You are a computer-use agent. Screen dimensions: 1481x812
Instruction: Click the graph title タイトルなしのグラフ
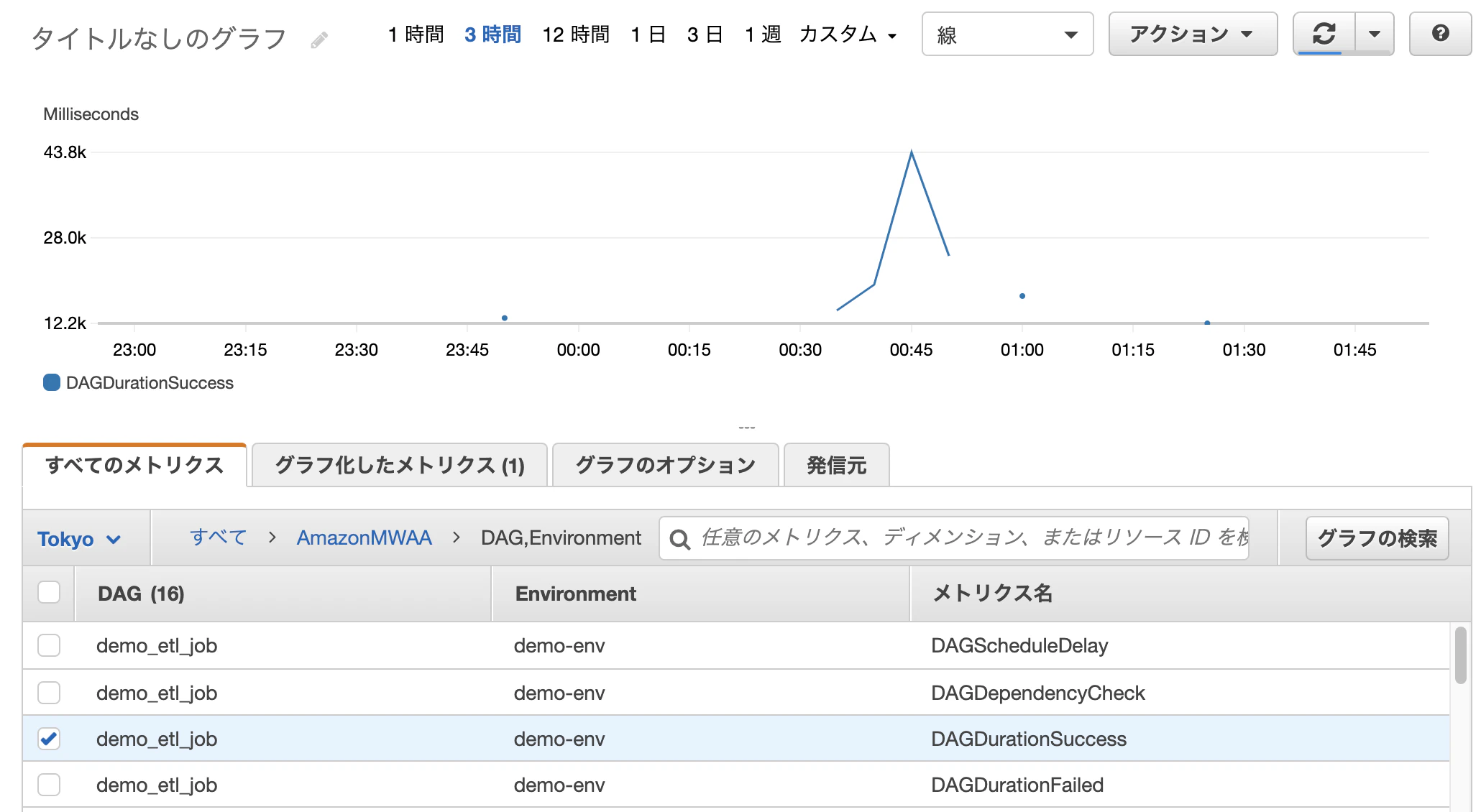tap(159, 39)
